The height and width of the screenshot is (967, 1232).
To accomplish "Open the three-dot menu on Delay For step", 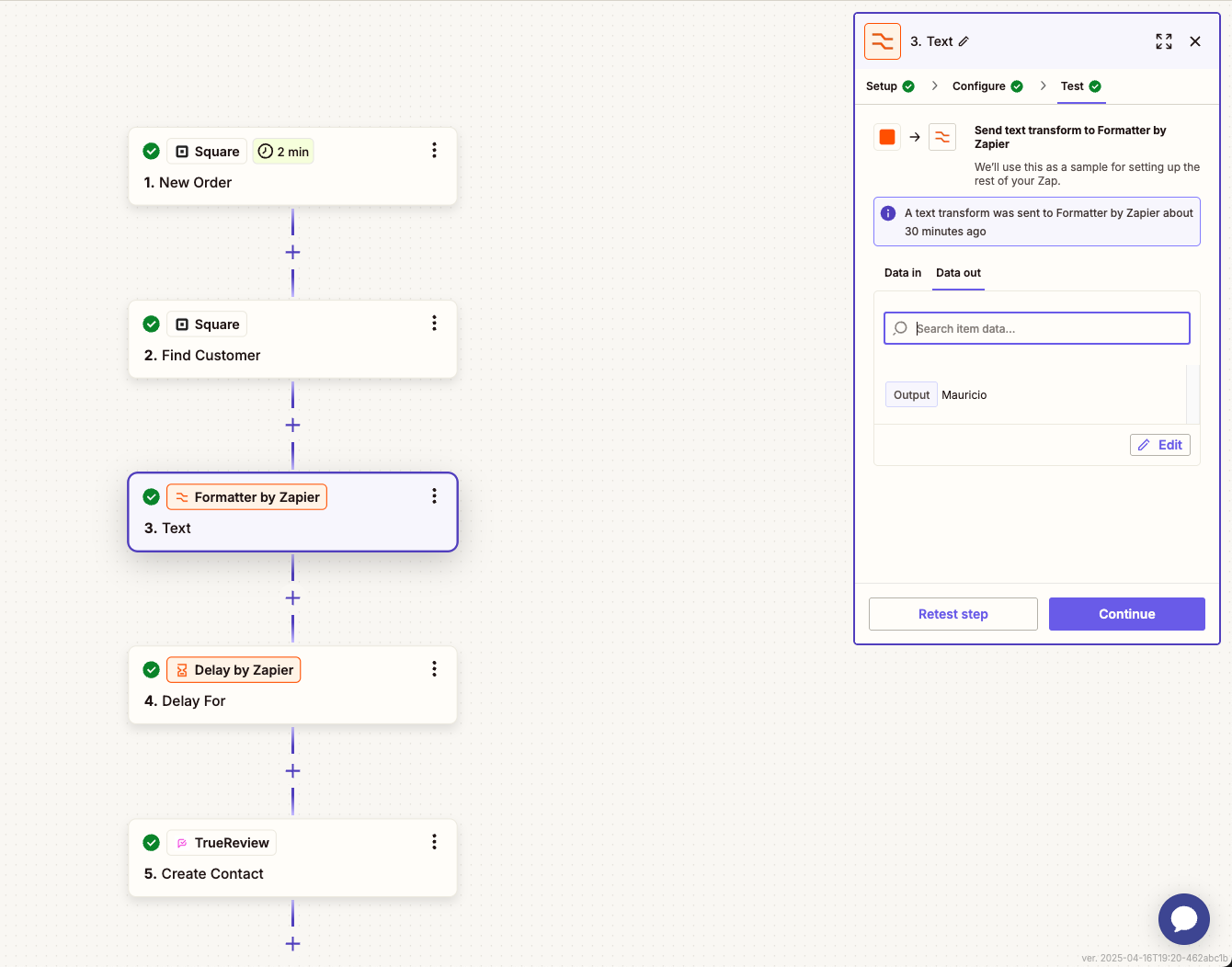I will click(434, 669).
